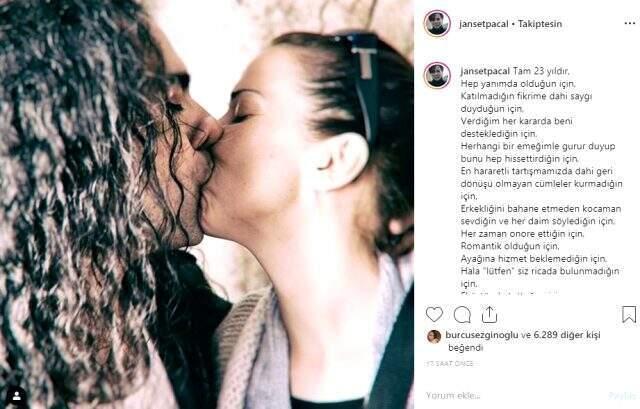
Task: Tap the share upload icon
Action: coord(489,314)
